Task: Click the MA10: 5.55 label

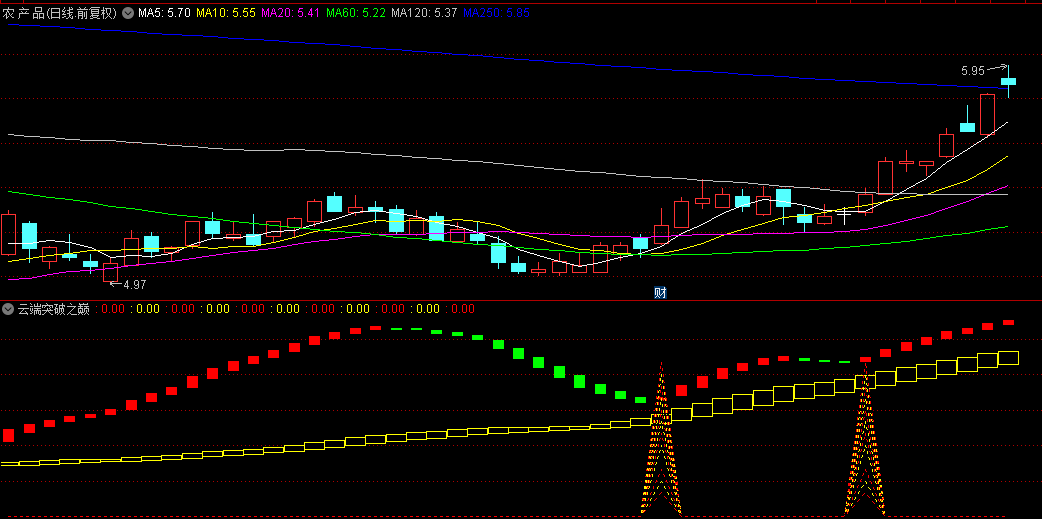Action: coord(227,13)
